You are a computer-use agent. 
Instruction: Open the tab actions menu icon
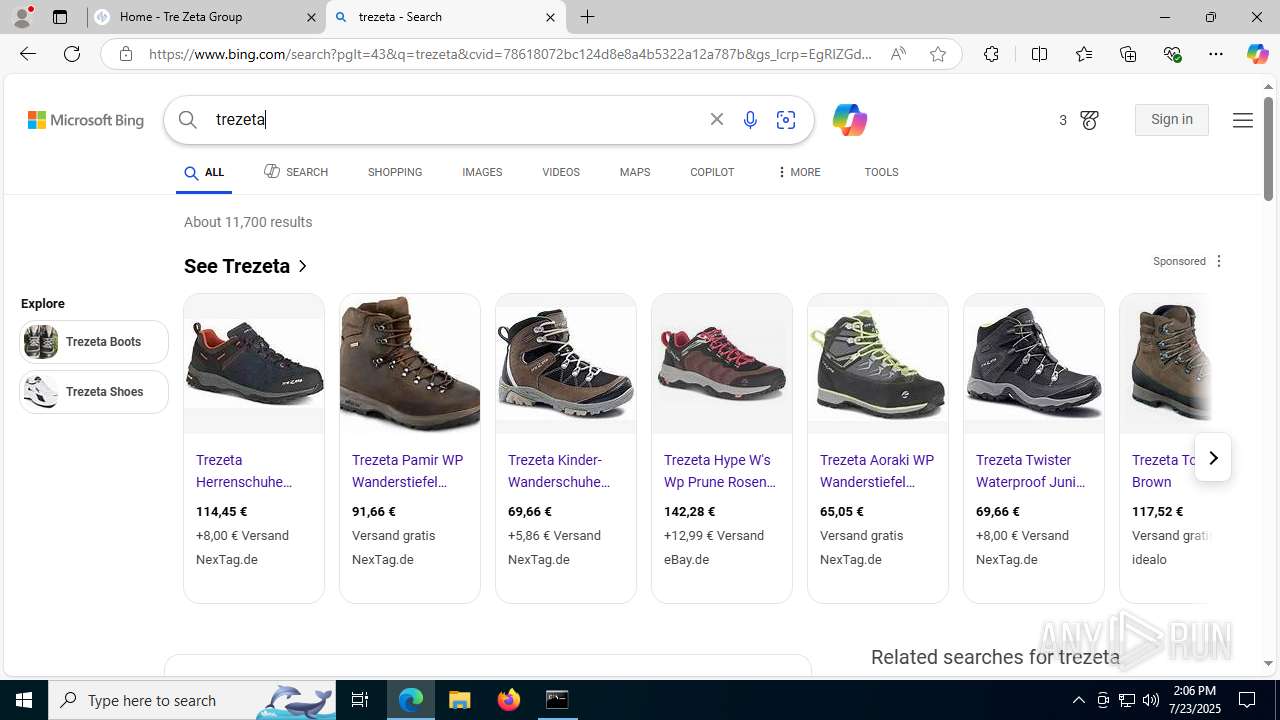(60, 17)
